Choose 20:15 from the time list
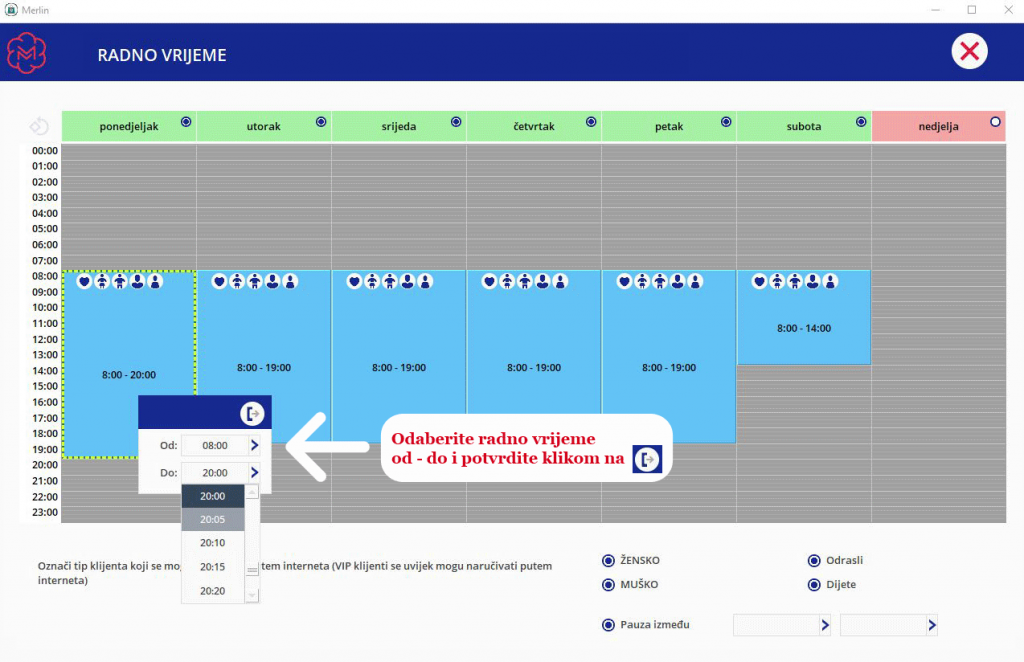 (x=213, y=567)
